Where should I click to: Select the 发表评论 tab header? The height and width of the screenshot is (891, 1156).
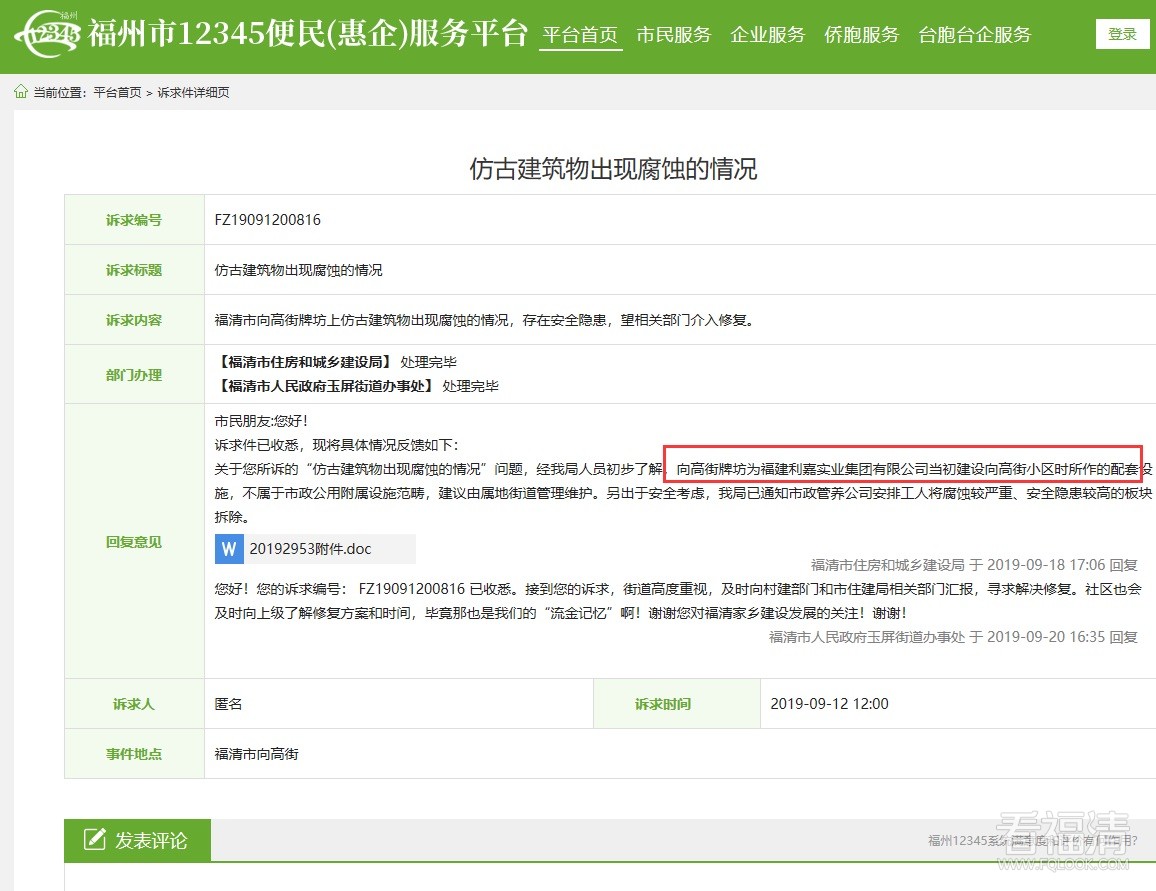click(x=138, y=839)
